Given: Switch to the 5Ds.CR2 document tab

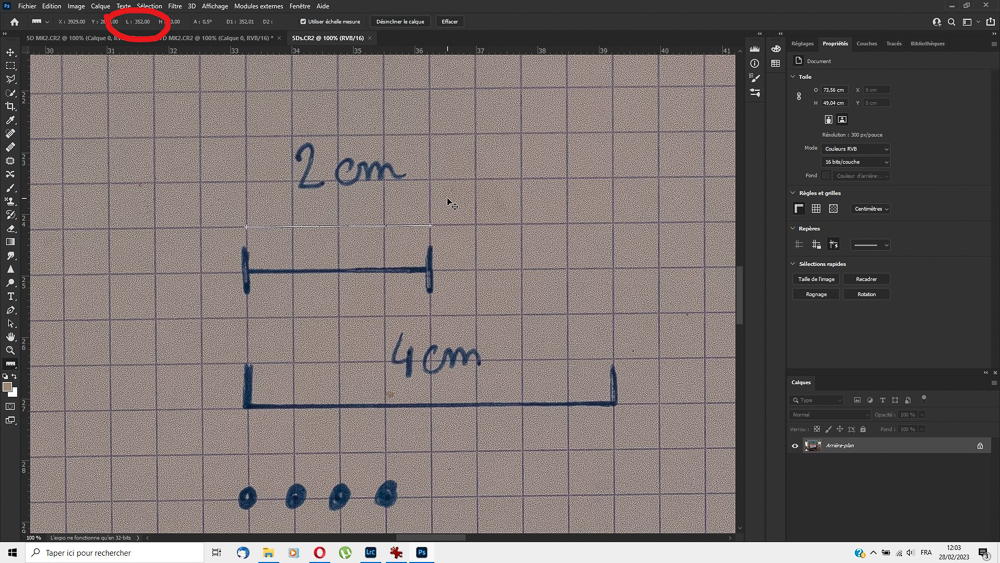Looking at the screenshot, I should coord(328,38).
